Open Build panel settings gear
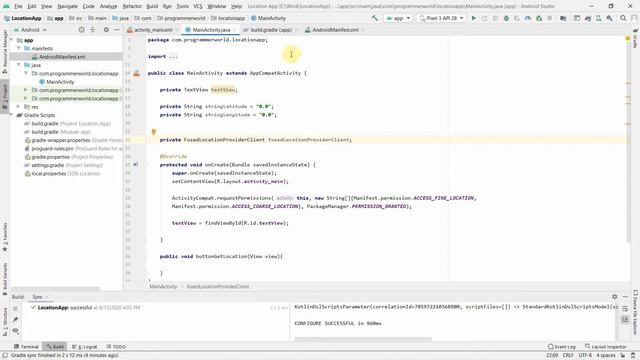 (614, 297)
